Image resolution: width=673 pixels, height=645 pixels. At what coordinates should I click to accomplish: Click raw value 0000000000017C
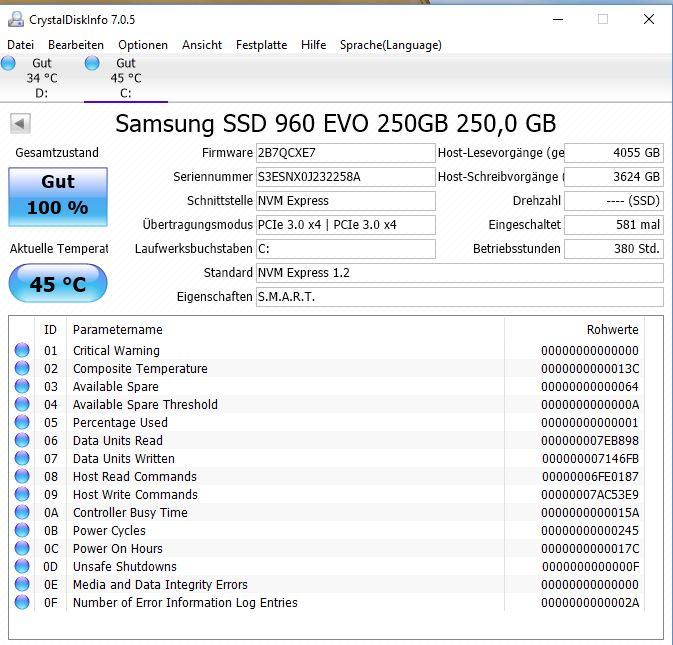[590, 549]
